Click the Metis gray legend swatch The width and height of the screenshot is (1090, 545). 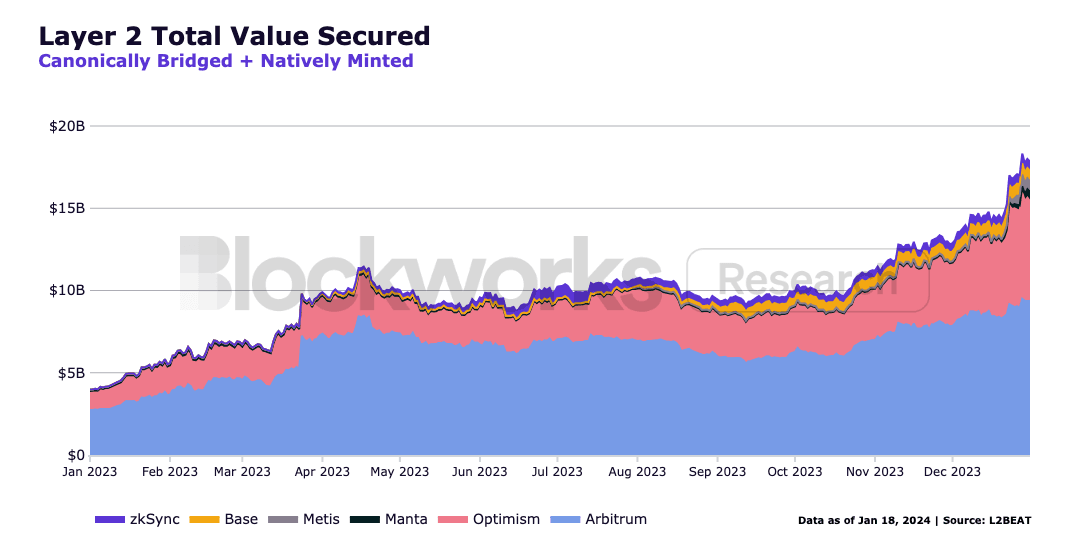click(x=283, y=520)
